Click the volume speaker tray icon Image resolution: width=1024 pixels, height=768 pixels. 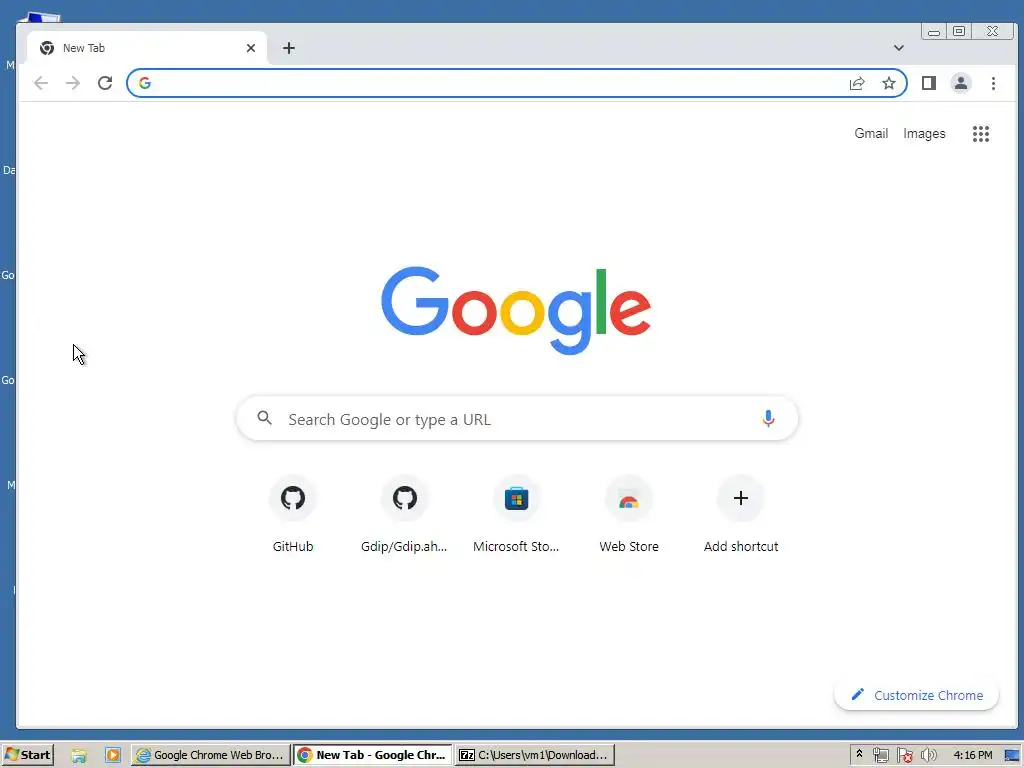[x=929, y=756]
